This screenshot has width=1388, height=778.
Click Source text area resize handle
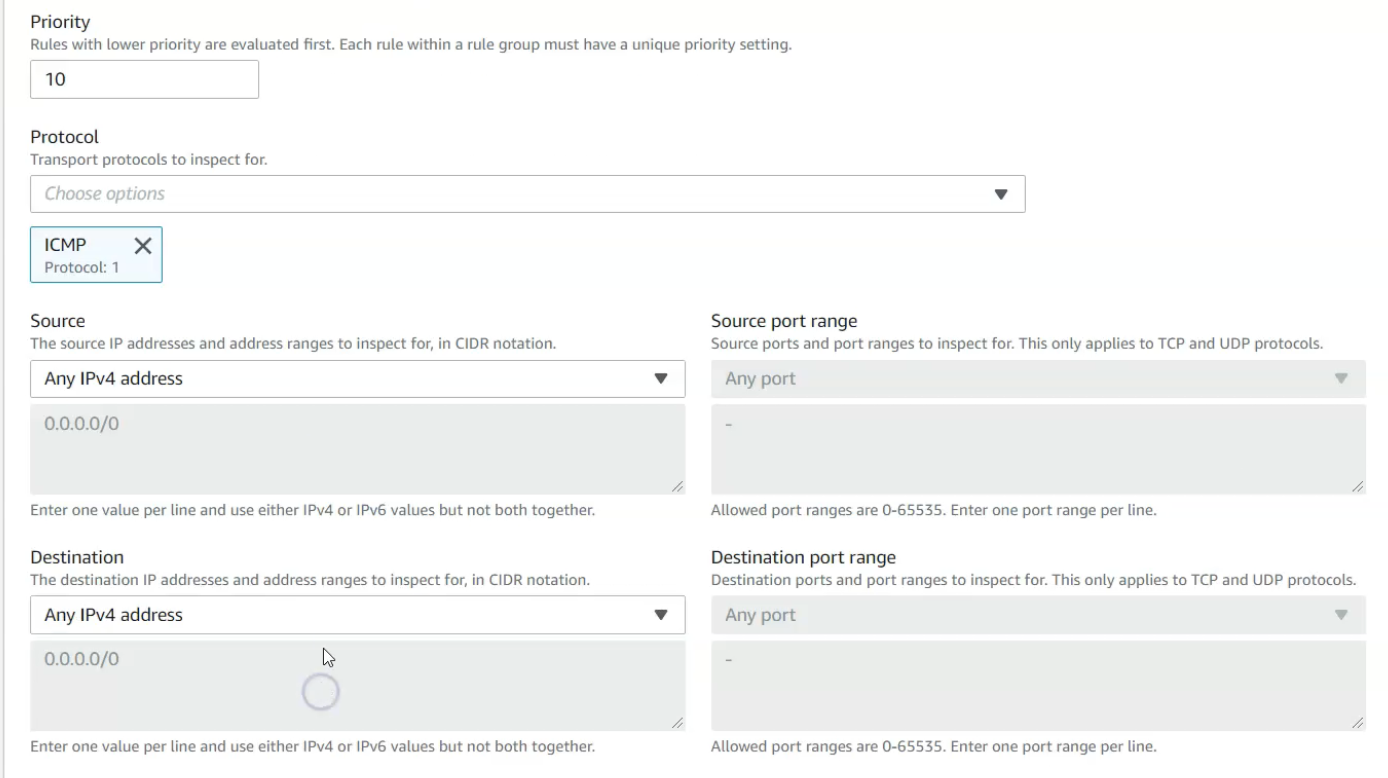coord(678,486)
